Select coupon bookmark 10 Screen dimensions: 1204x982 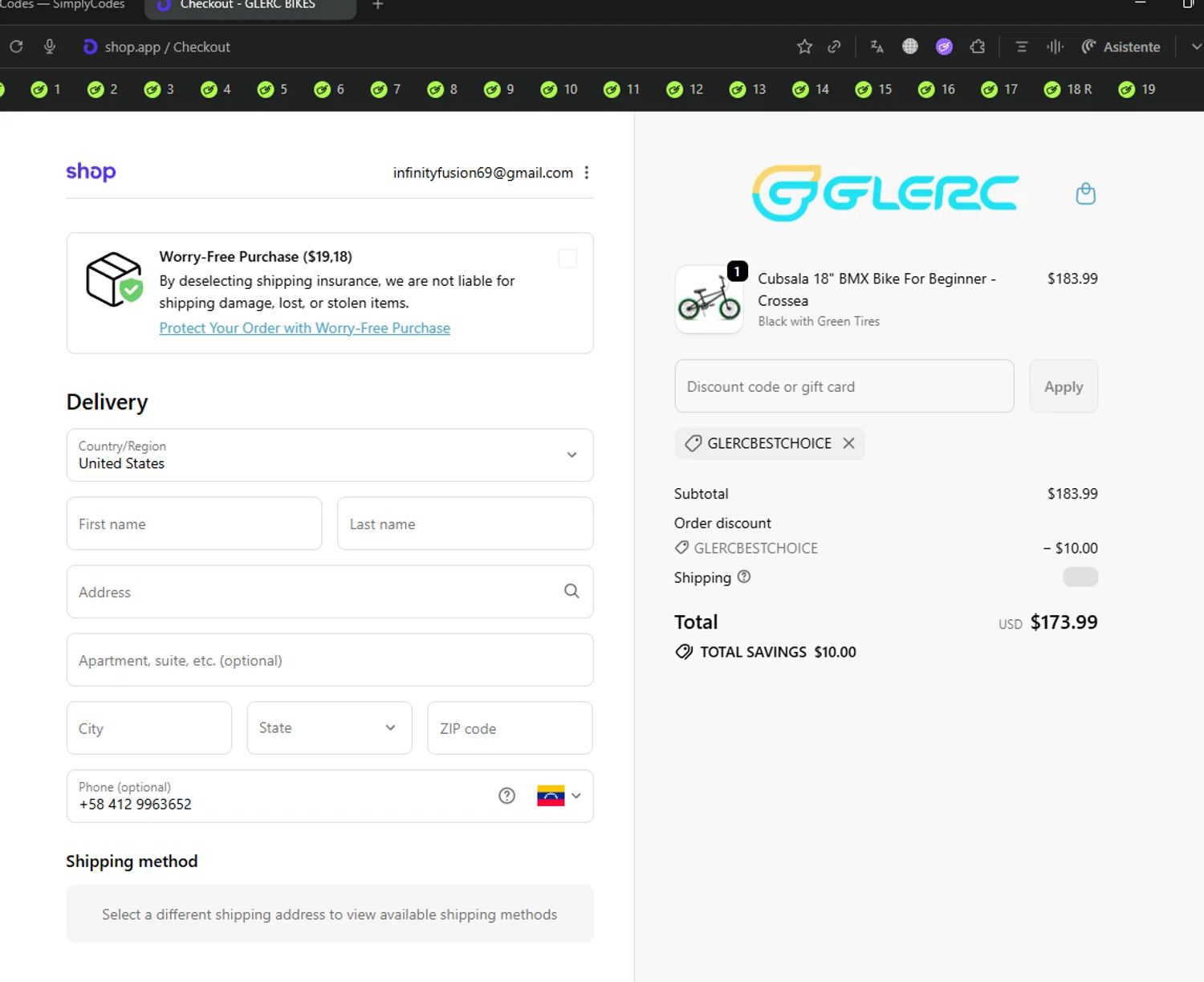click(559, 89)
